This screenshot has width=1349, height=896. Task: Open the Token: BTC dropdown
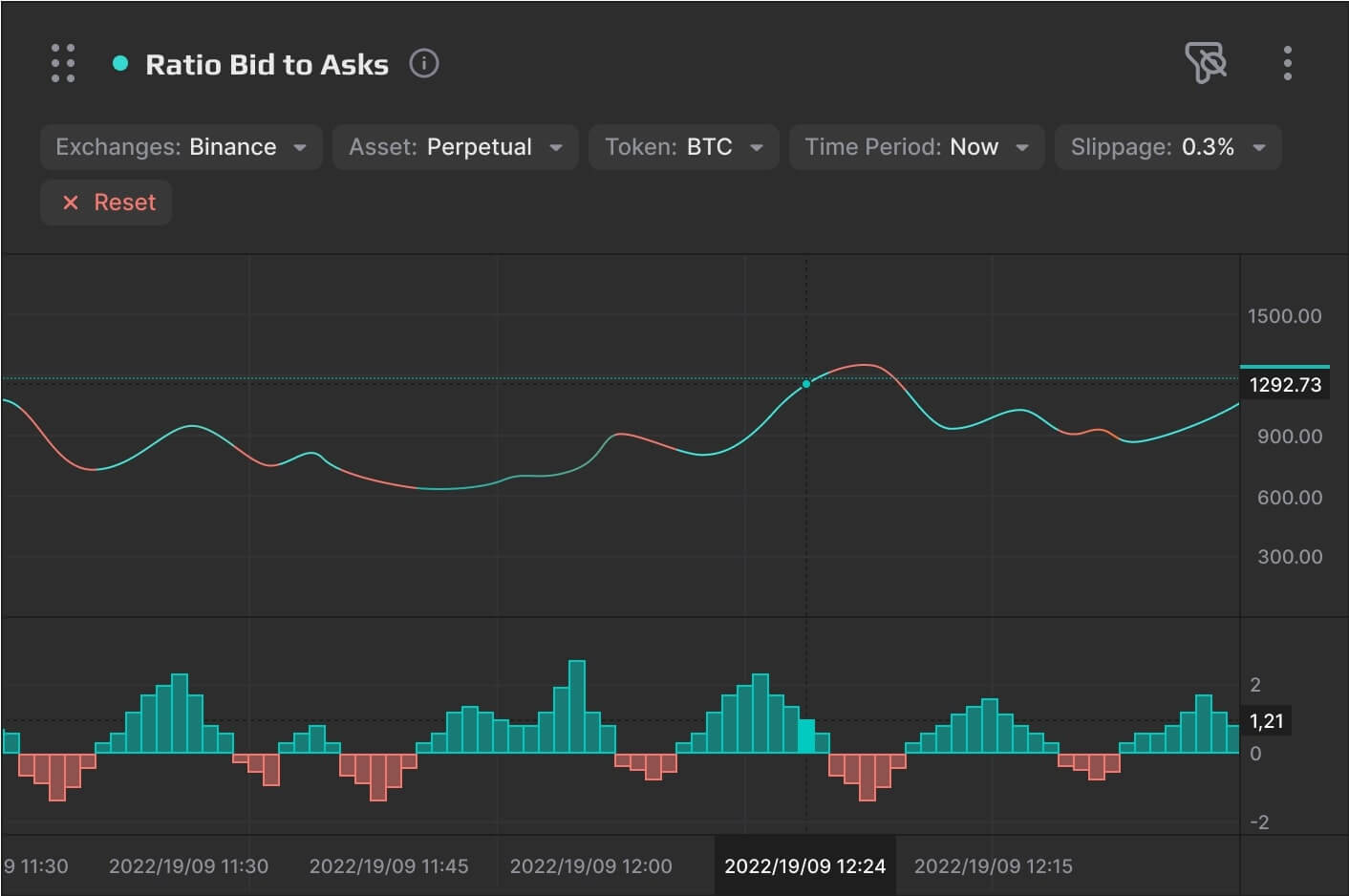click(x=683, y=147)
